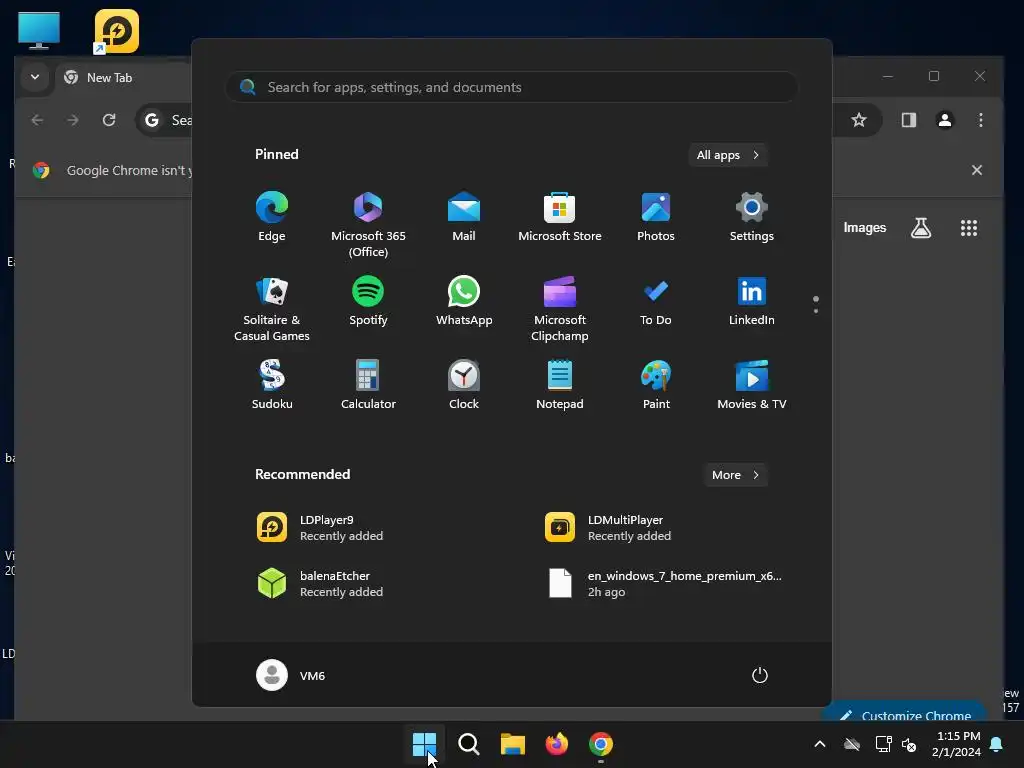
Task: Open Chrome three-dot menu
Action: [980, 120]
